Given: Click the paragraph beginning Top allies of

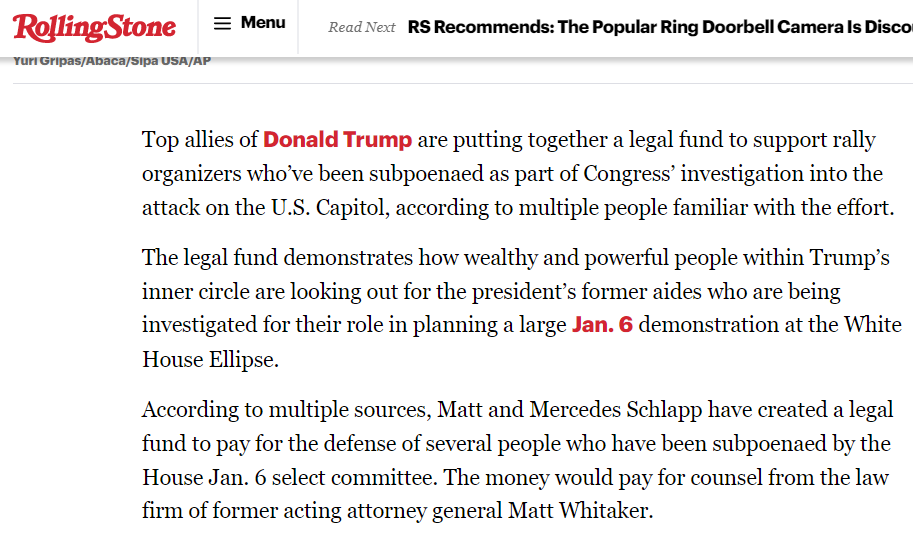Looking at the screenshot, I should click(518, 173).
